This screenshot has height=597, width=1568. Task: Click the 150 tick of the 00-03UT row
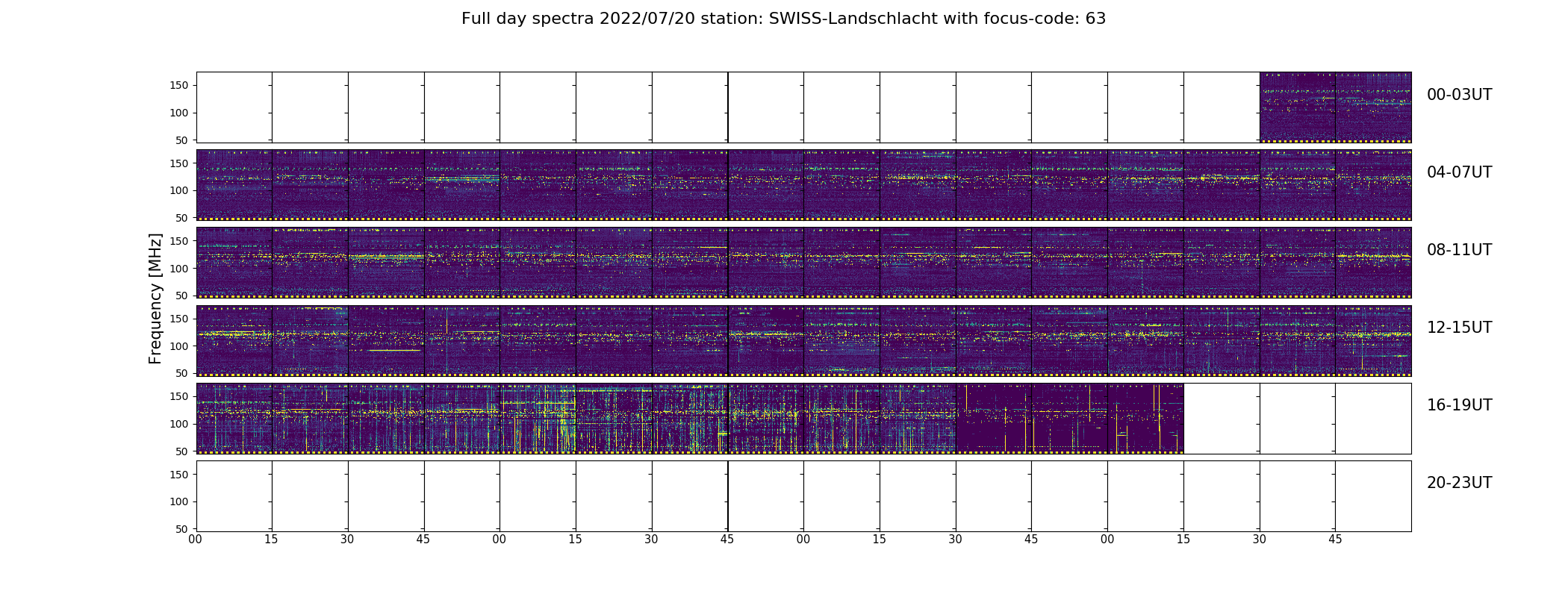click(x=179, y=86)
